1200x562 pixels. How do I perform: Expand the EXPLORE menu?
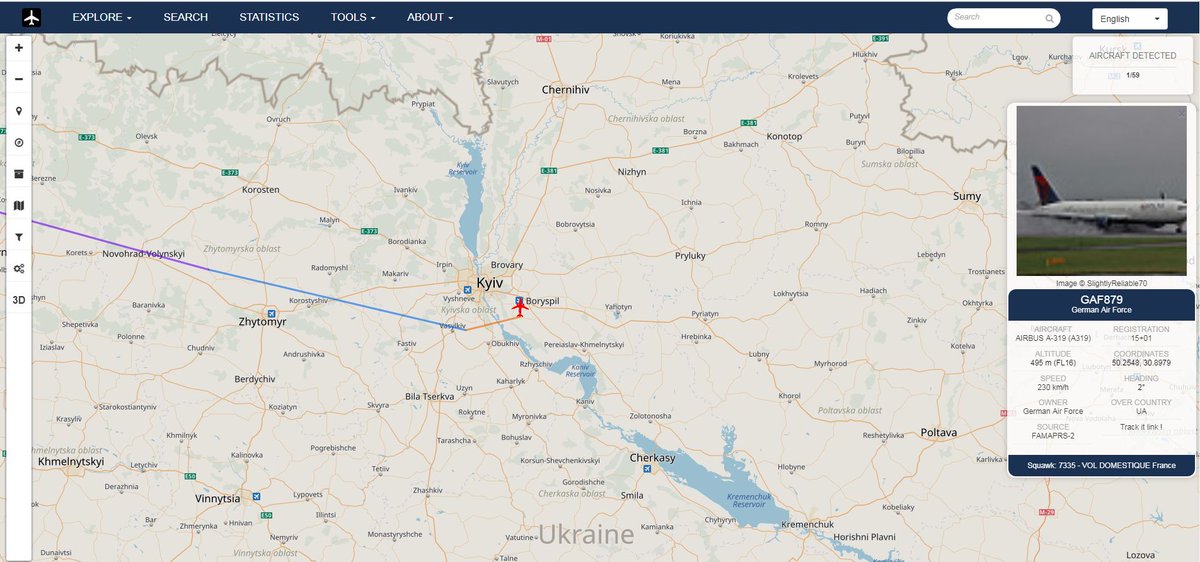coord(102,18)
